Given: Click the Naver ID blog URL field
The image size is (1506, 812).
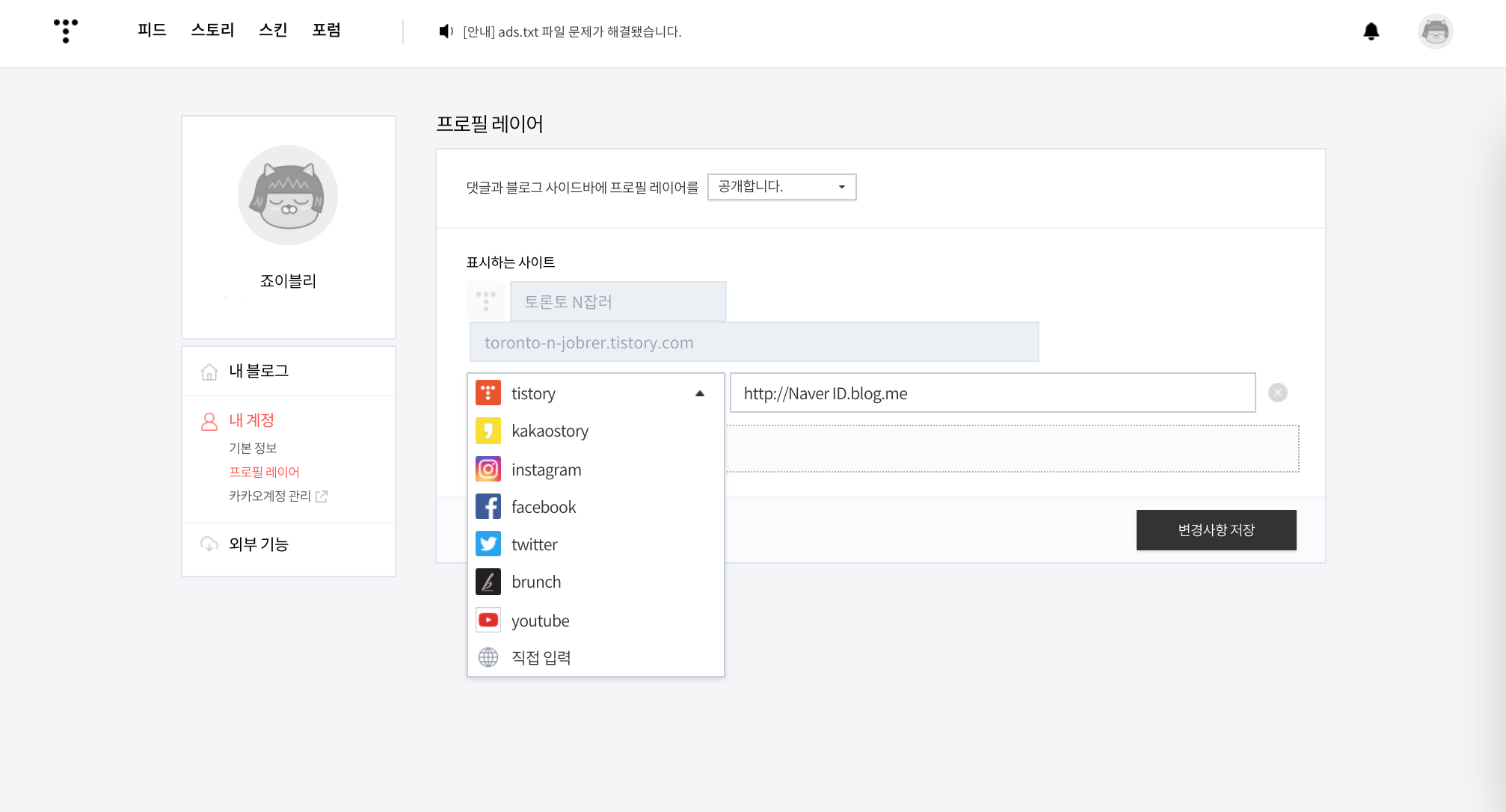Looking at the screenshot, I should [x=992, y=393].
